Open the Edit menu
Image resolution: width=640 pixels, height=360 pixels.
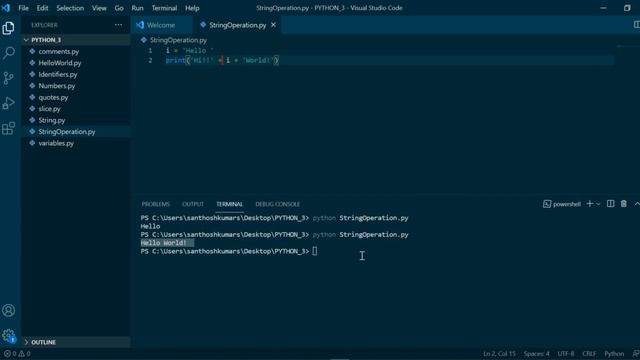(42, 8)
